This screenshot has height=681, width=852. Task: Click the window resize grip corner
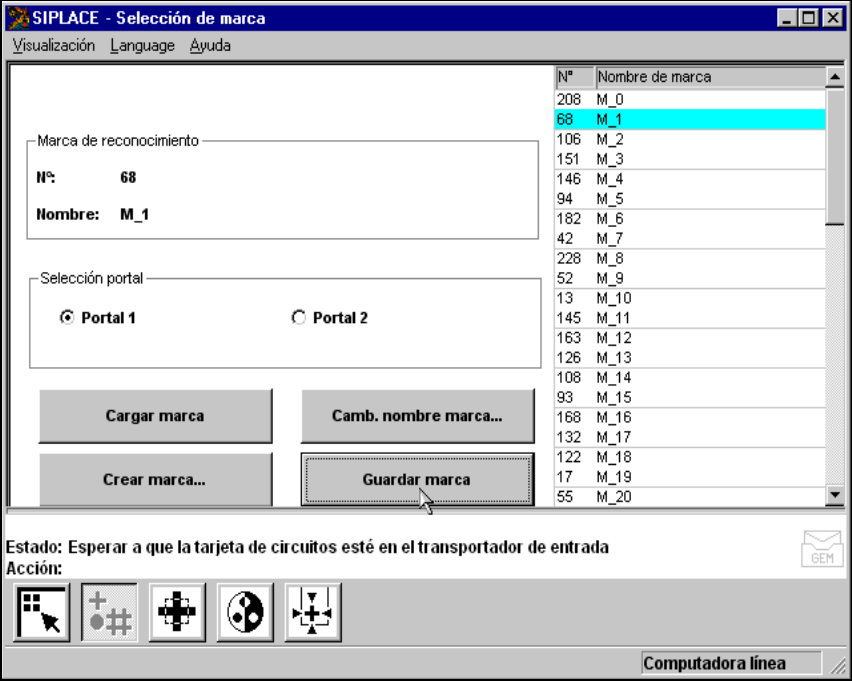tap(838, 665)
